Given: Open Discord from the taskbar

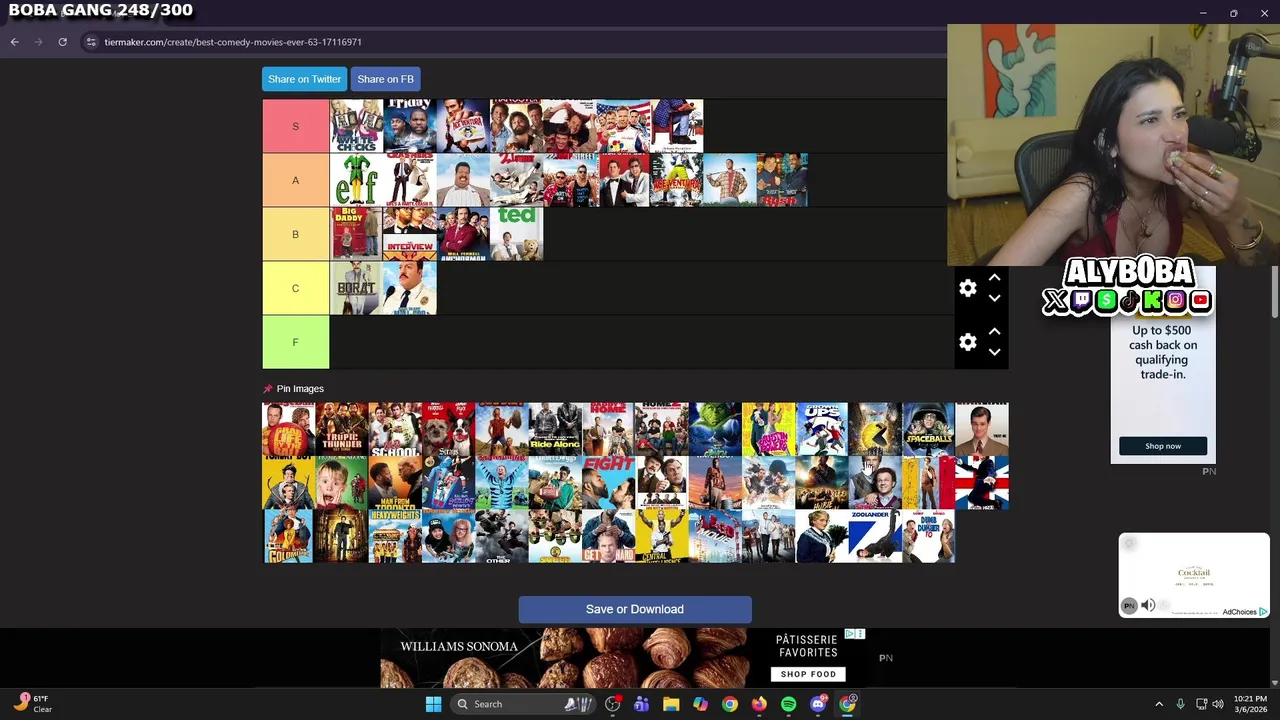Looking at the screenshot, I should [x=818, y=704].
